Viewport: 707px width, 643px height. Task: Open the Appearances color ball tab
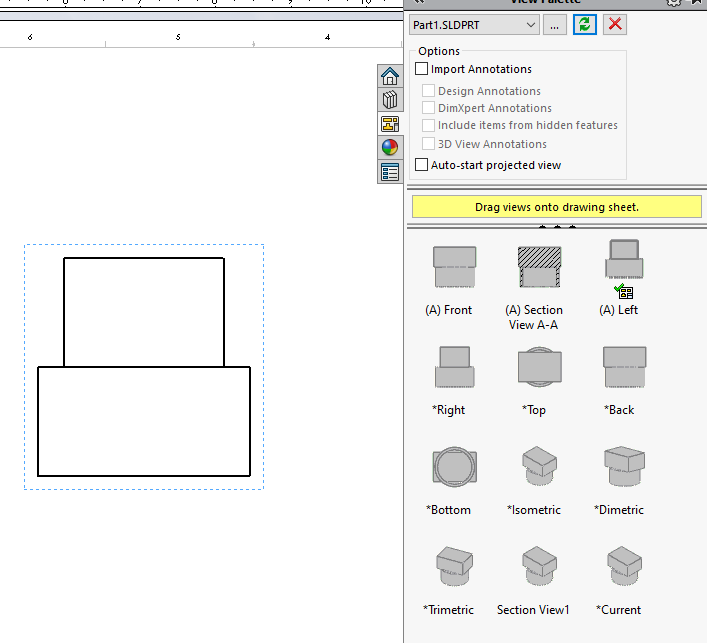tap(390, 148)
